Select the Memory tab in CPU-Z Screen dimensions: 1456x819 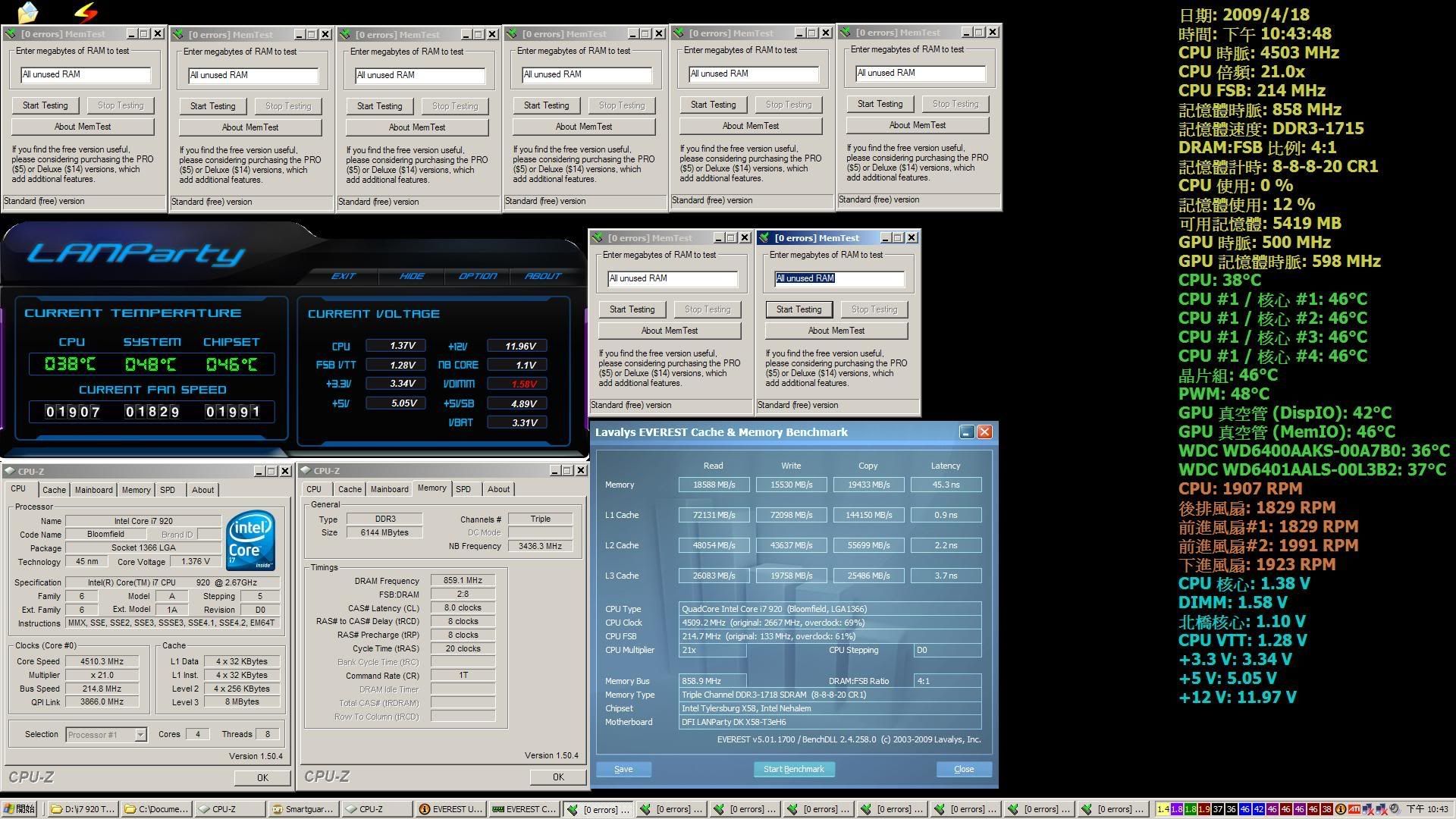pyautogui.click(x=134, y=489)
